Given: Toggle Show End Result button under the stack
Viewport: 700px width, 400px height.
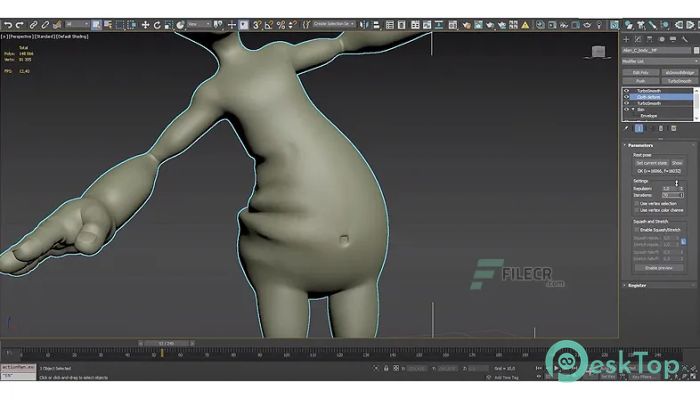Looking at the screenshot, I should coord(639,129).
